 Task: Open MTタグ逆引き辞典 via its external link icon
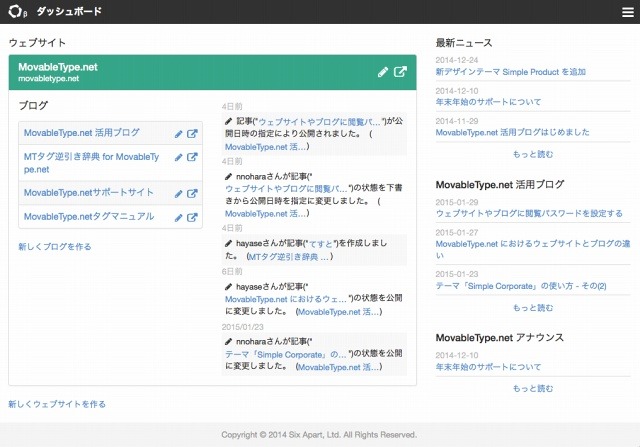(192, 157)
